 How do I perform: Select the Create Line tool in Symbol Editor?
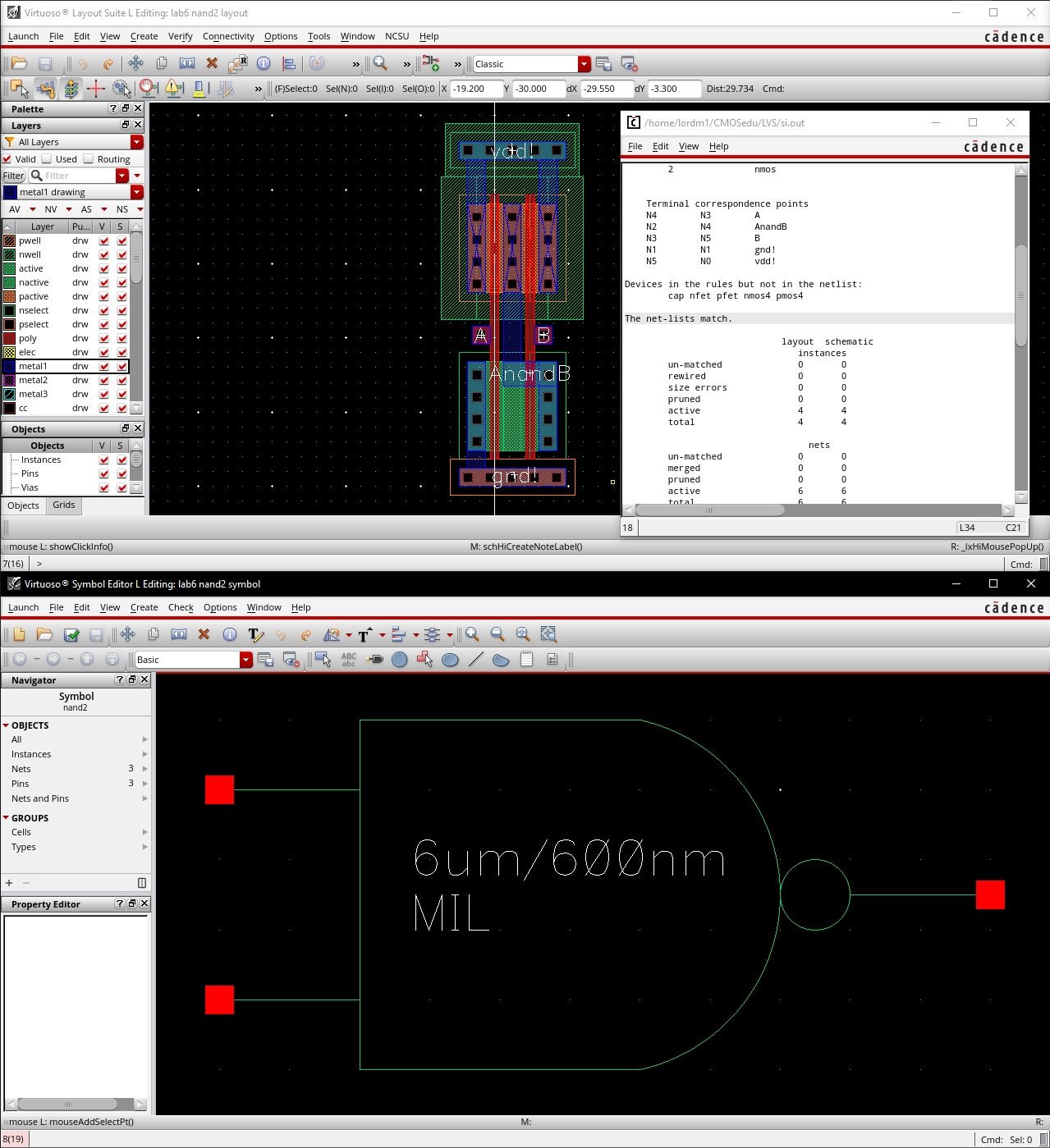click(x=475, y=660)
